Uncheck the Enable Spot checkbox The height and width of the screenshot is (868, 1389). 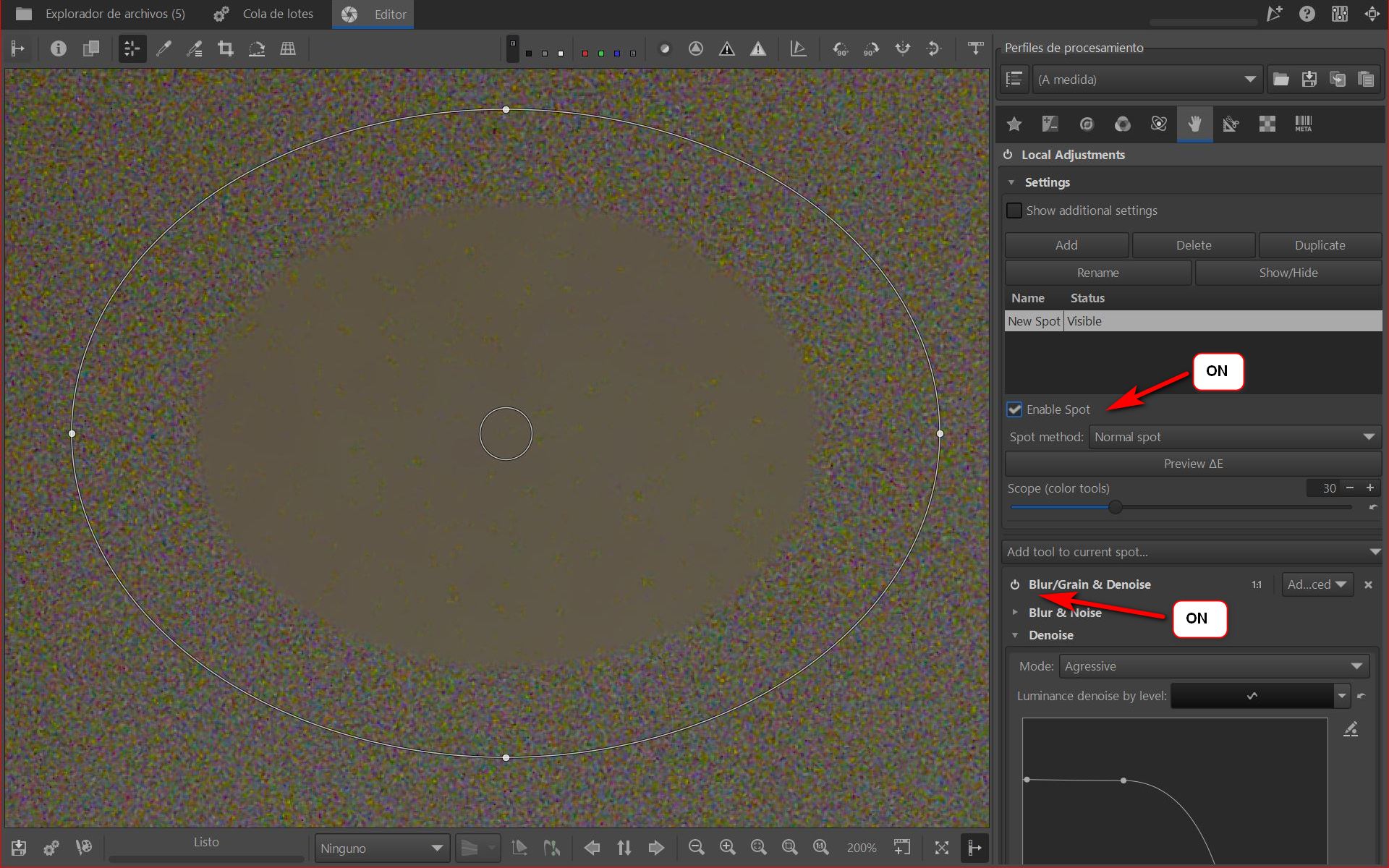1014,409
